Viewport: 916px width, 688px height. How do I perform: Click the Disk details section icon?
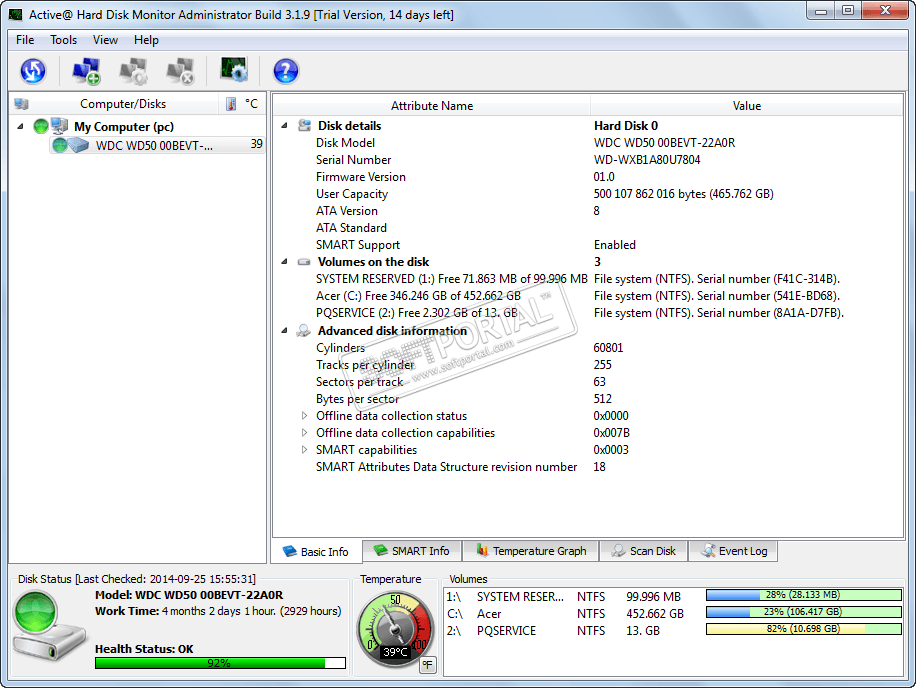304,126
